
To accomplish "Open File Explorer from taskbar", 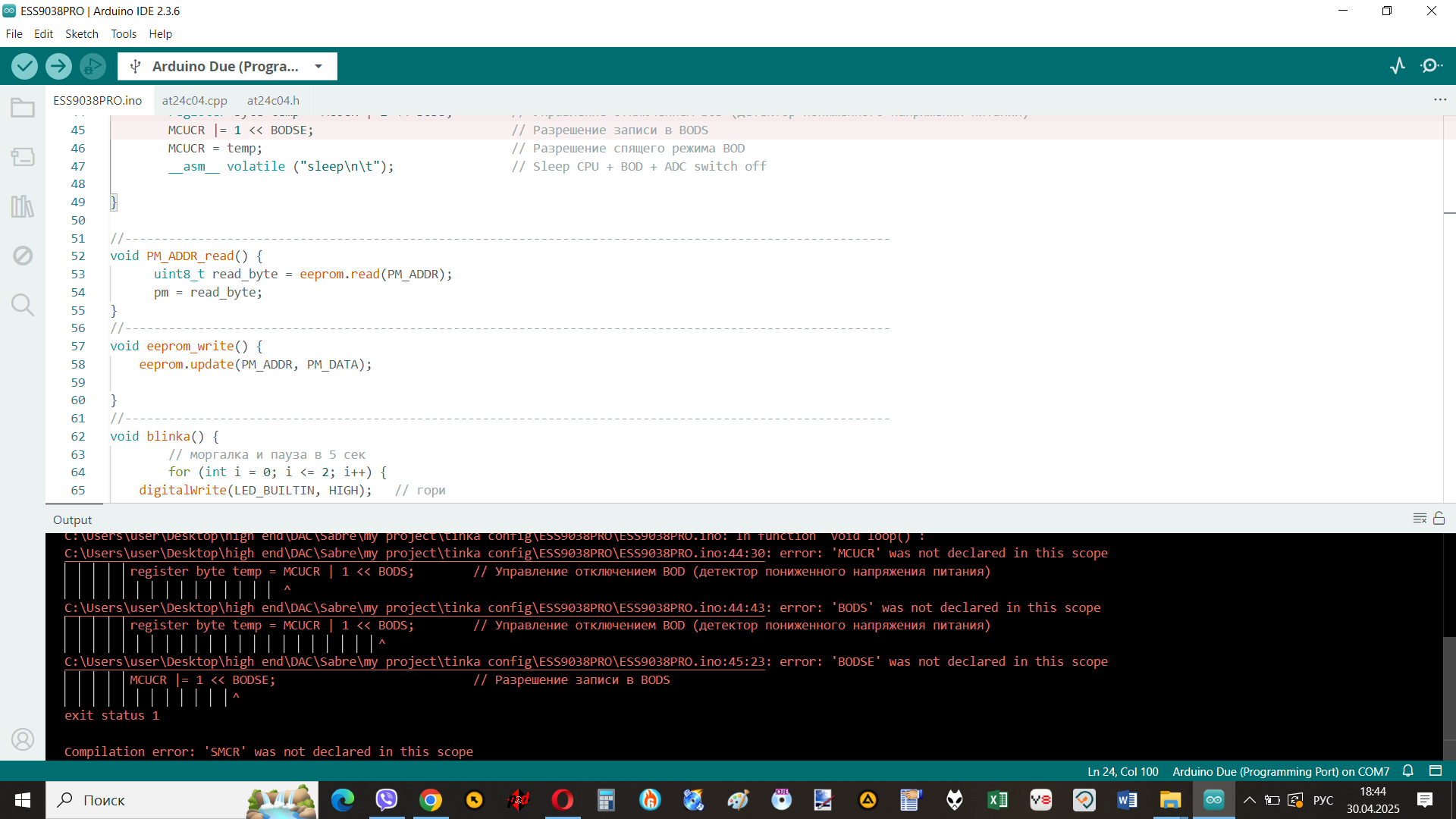I will 1170,800.
